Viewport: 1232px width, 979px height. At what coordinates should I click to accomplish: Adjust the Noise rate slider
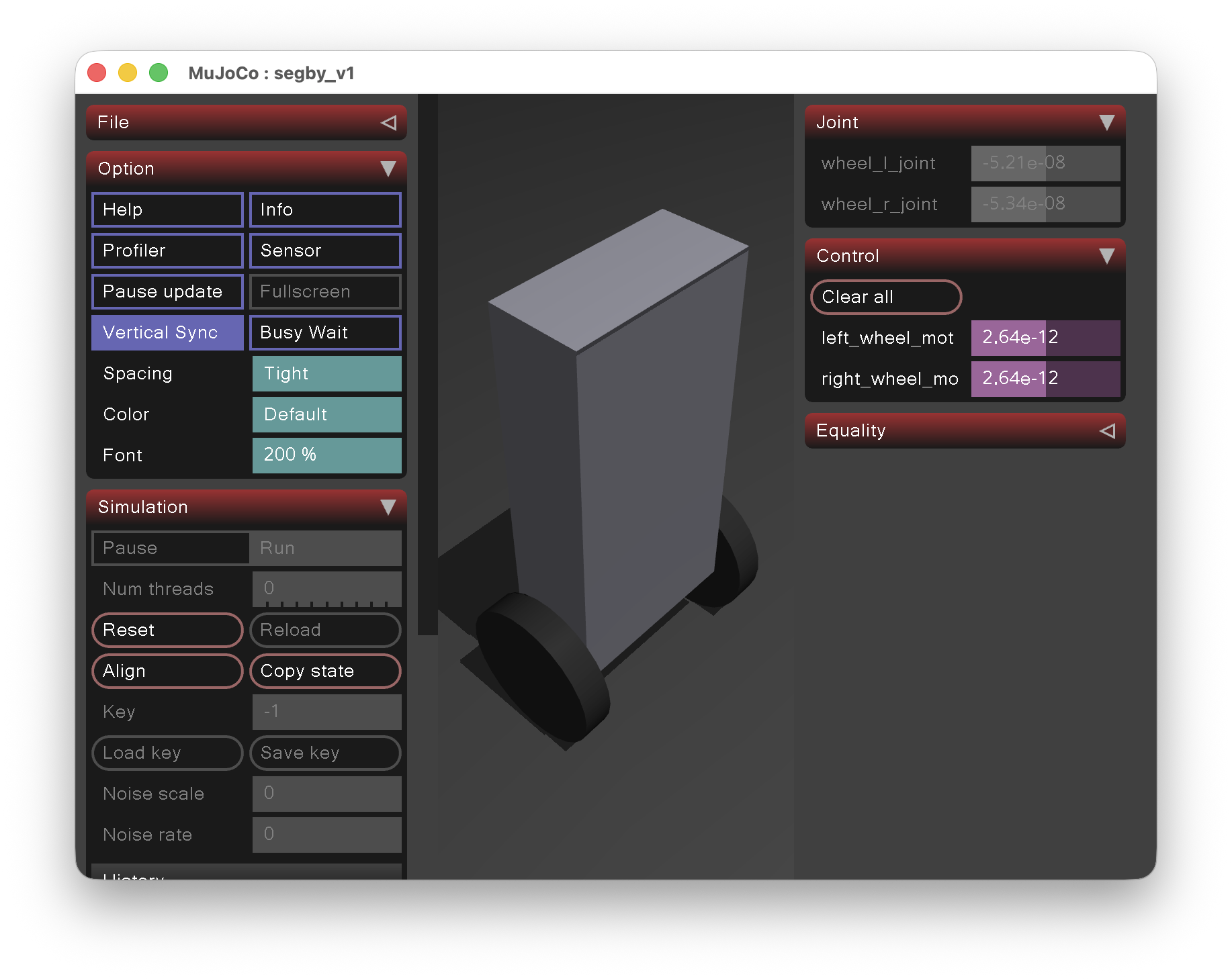[x=326, y=835]
